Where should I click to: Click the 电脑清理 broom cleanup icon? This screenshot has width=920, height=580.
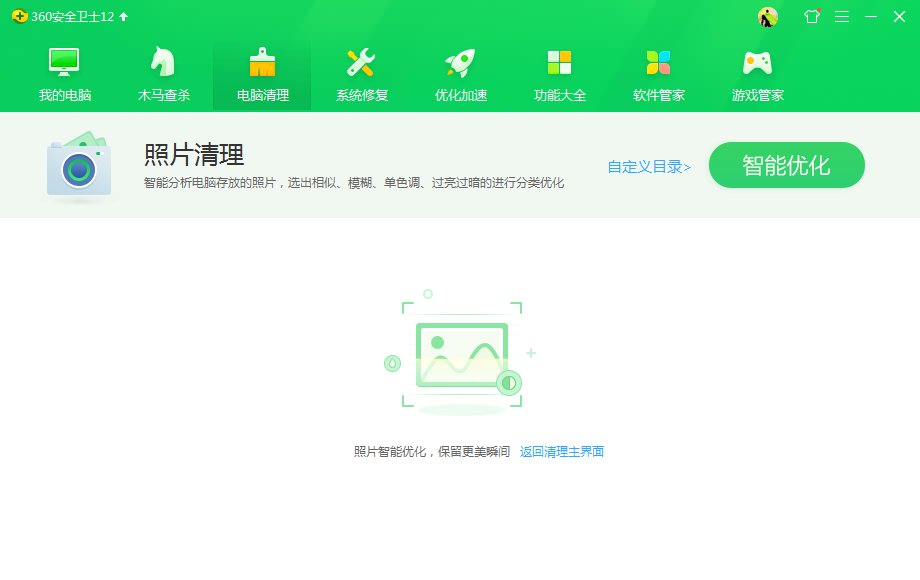click(x=261, y=60)
